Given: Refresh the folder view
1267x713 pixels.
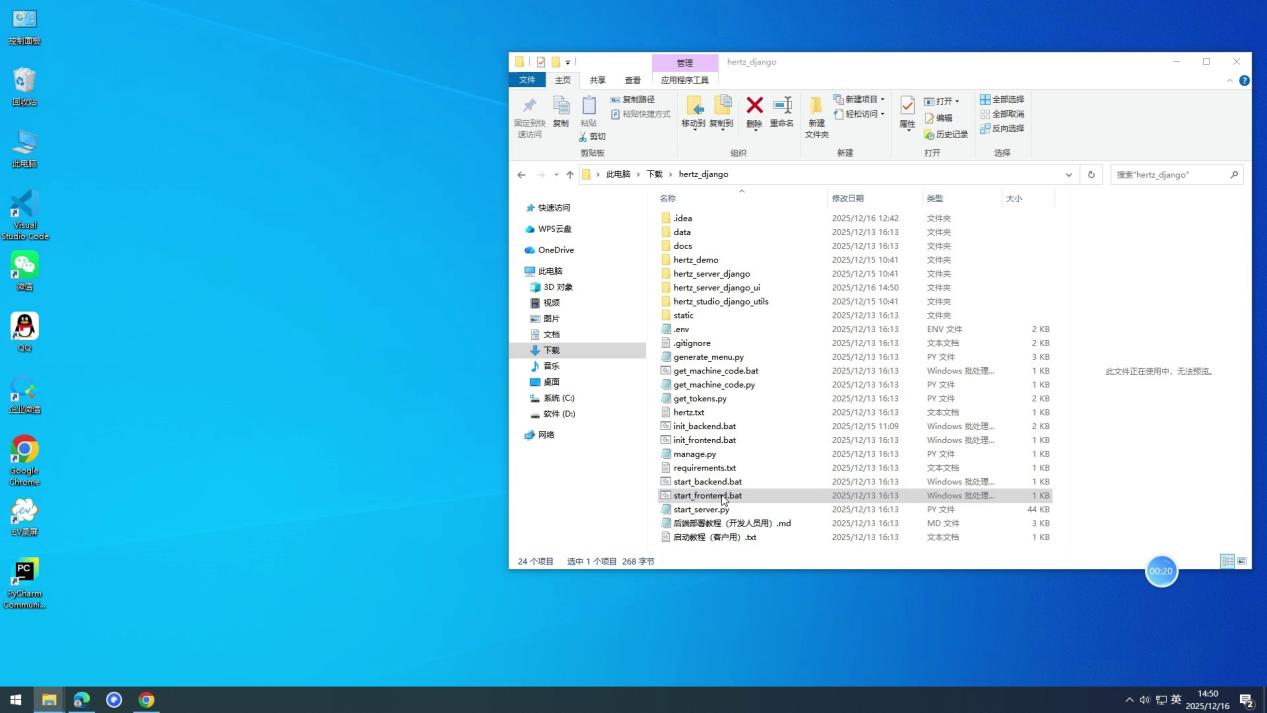Looking at the screenshot, I should [x=1090, y=174].
